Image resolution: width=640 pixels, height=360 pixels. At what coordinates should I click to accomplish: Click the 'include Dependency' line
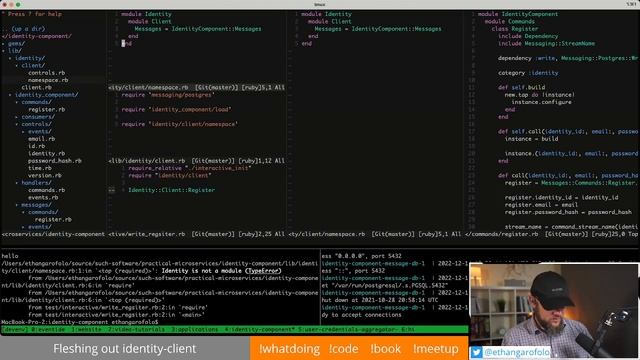[528, 36]
